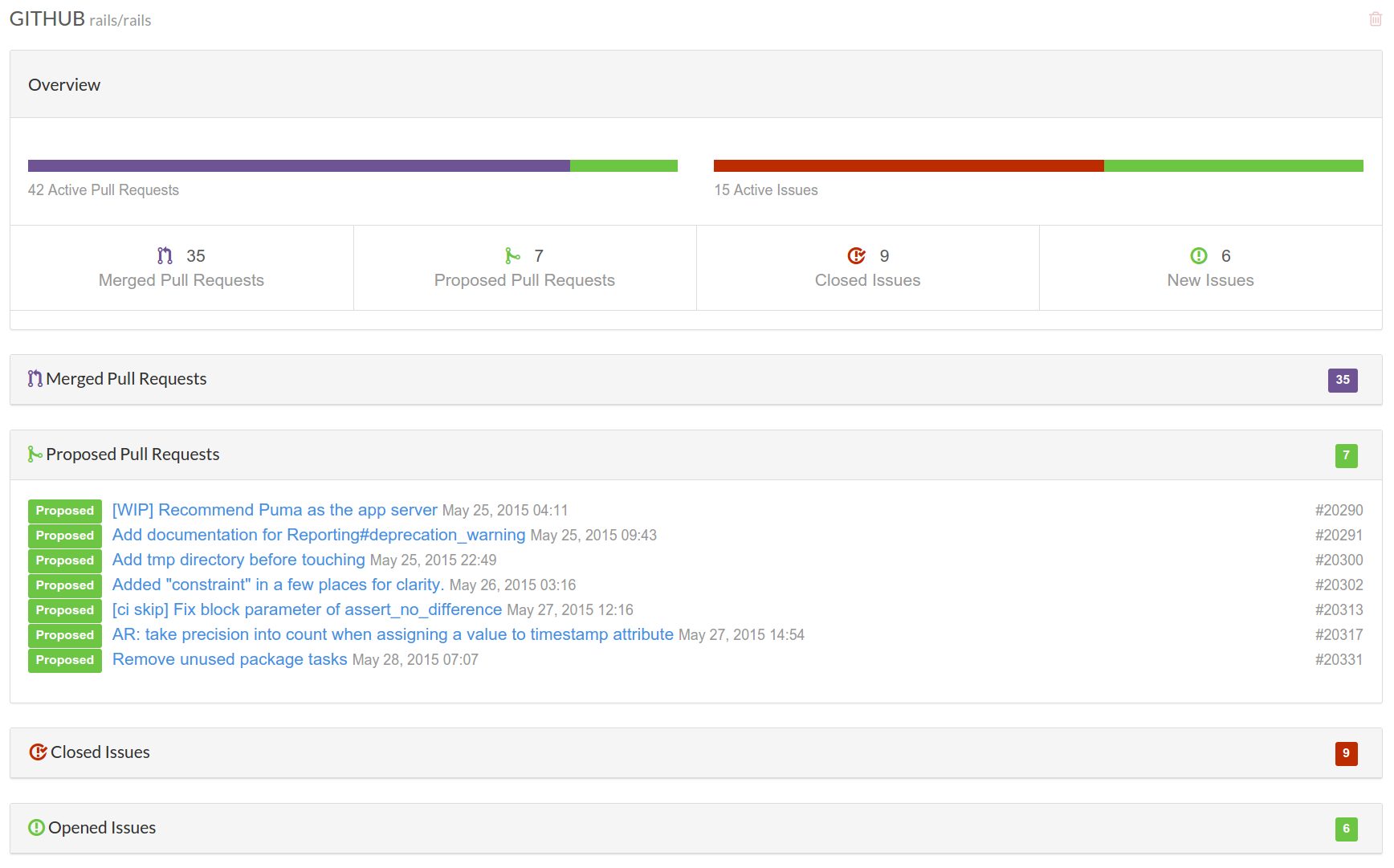
Task: Click the Proposed Pull Requests stat tile
Action: (524, 267)
